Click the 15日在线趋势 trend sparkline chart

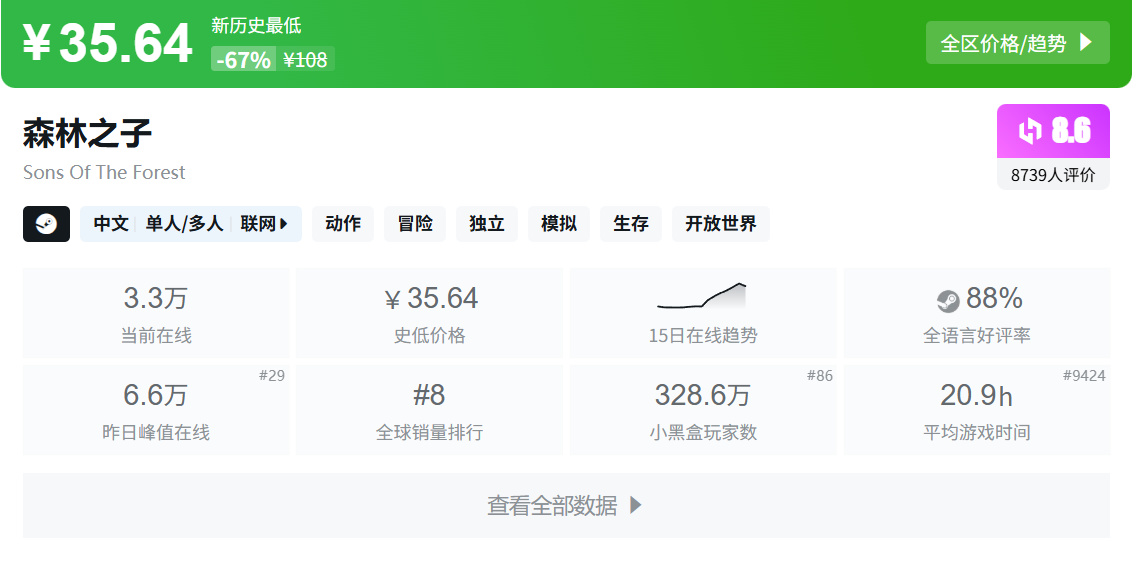(702, 296)
